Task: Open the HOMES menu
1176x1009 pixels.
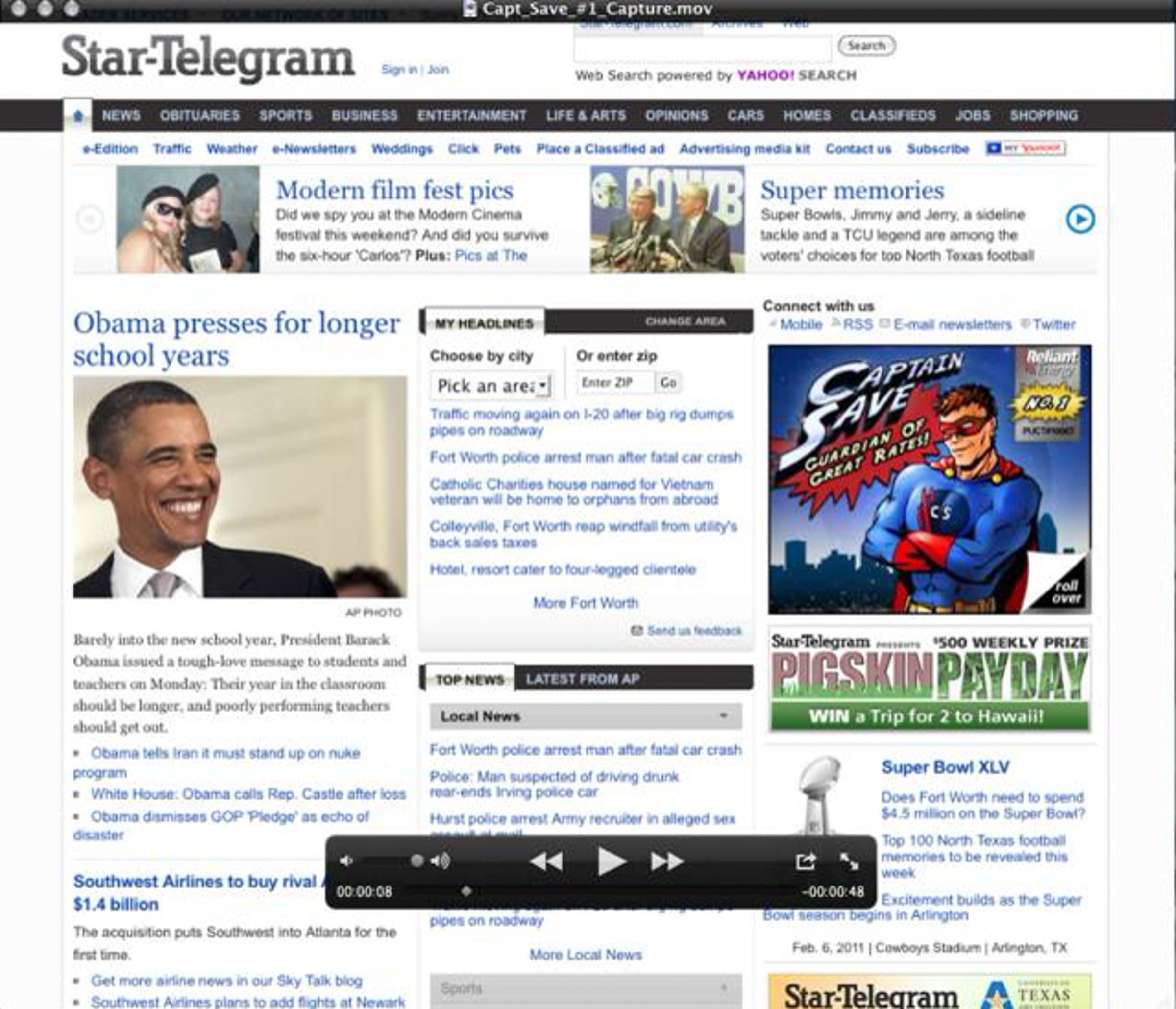Action: coord(807,116)
